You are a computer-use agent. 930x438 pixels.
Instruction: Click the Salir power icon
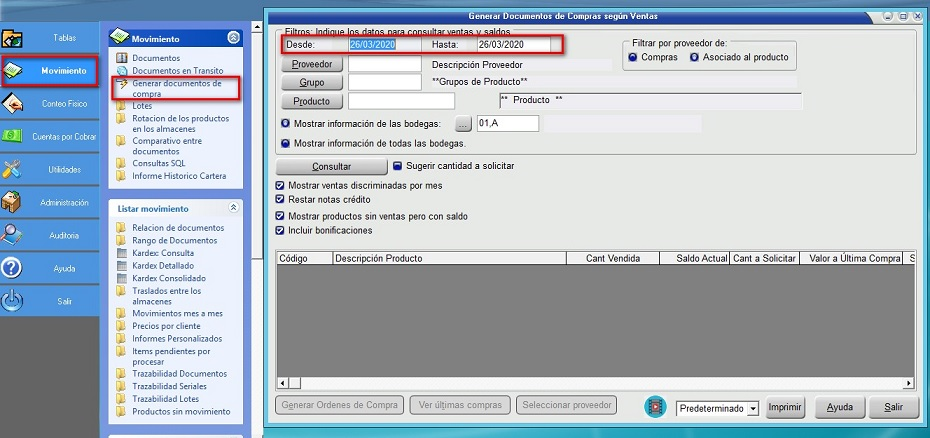pos(13,301)
